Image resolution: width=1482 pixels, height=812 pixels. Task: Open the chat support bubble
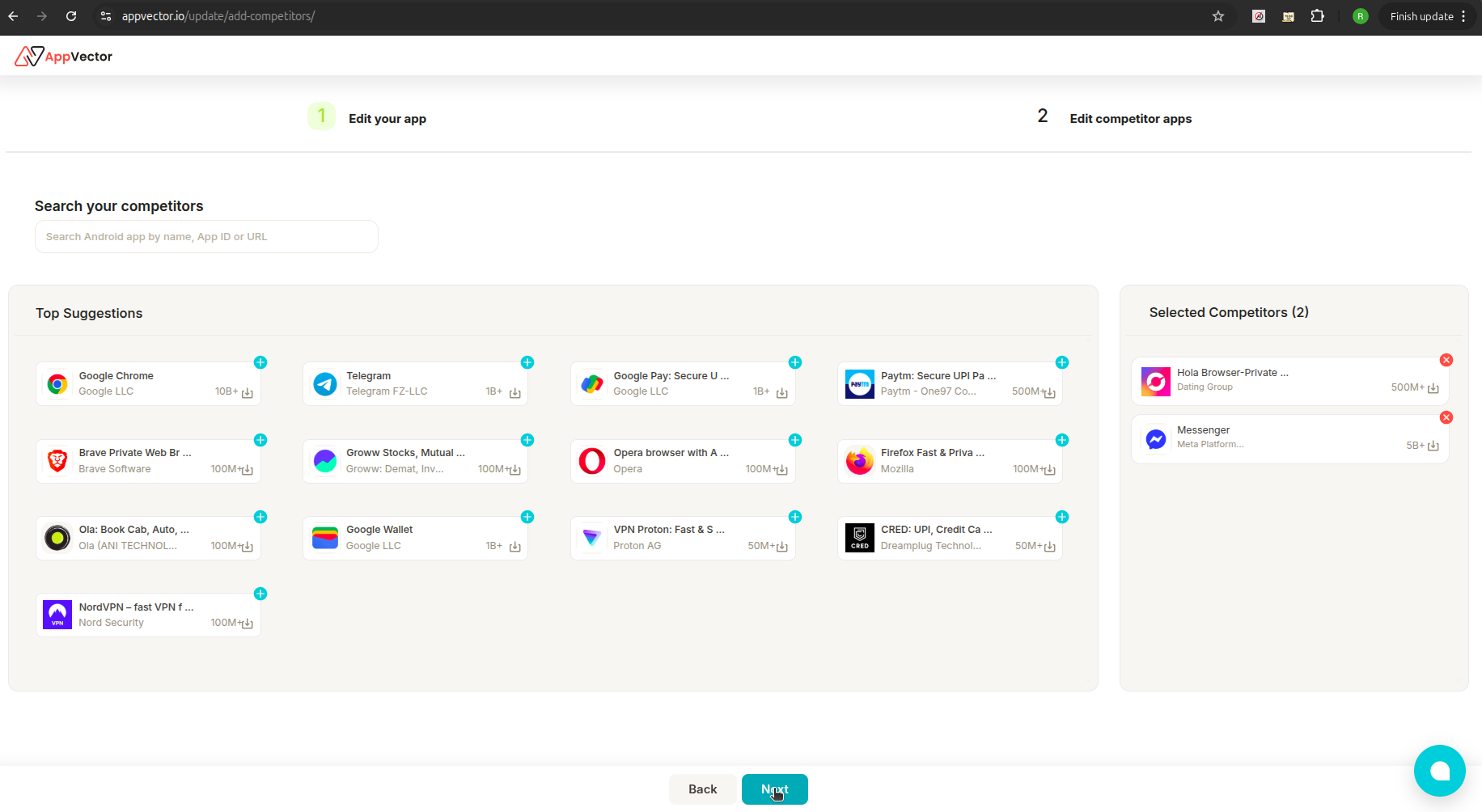pyautogui.click(x=1439, y=771)
